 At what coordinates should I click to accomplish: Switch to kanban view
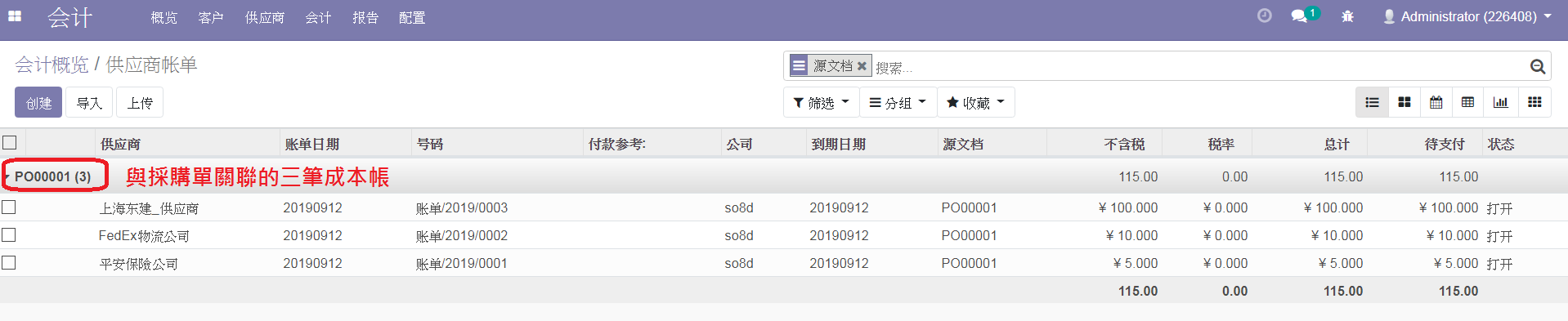1404,102
